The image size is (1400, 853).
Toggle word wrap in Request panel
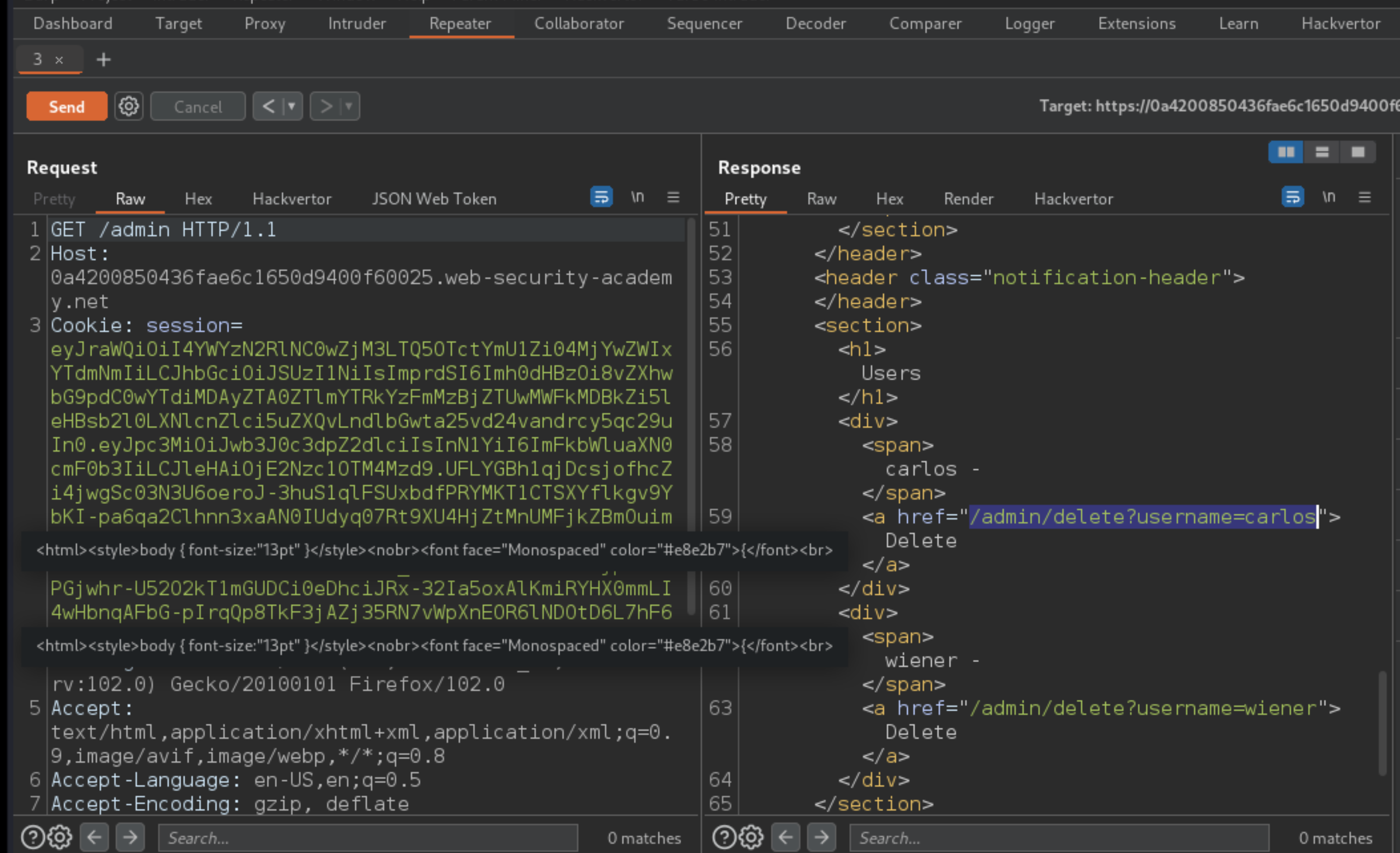tap(601, 197)
